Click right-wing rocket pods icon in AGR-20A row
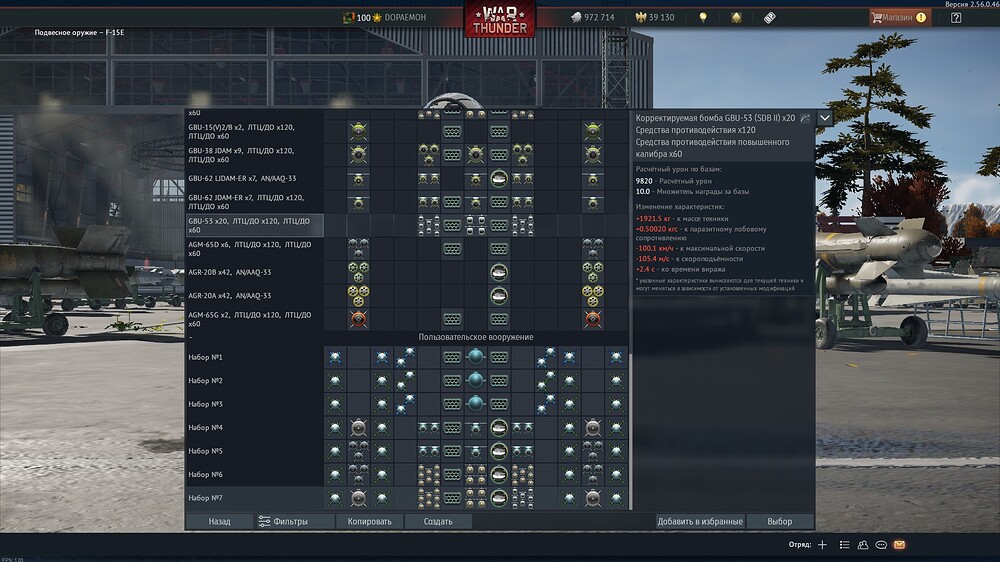 click(x=592, y=295)
